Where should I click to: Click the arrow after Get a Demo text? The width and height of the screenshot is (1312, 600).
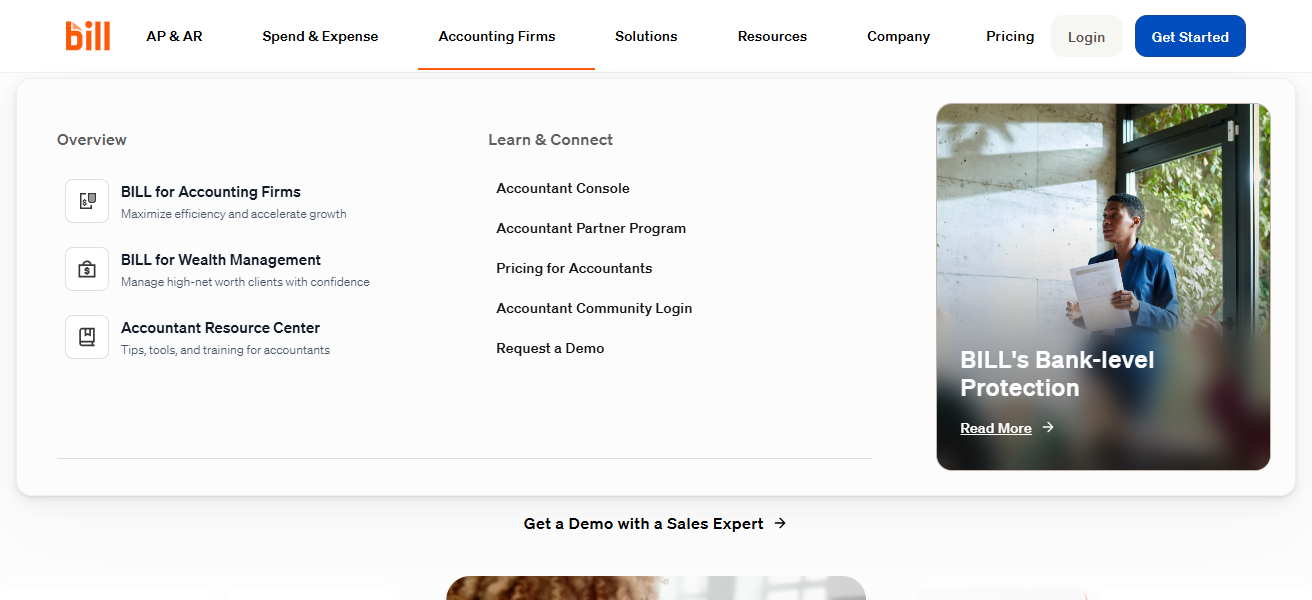(780, 523)
